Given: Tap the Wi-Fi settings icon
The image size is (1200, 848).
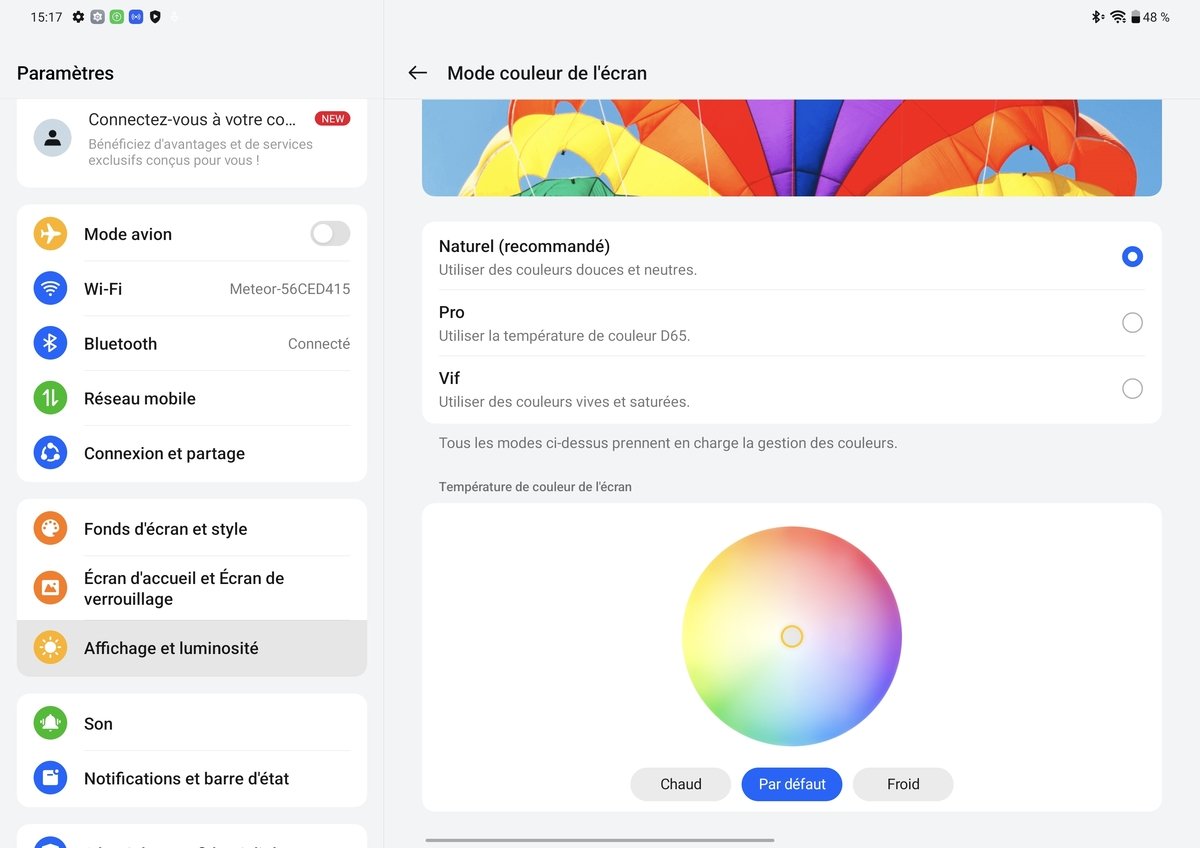Looking at the screenshot, I should pyautogui.click(x=50, y=289).
